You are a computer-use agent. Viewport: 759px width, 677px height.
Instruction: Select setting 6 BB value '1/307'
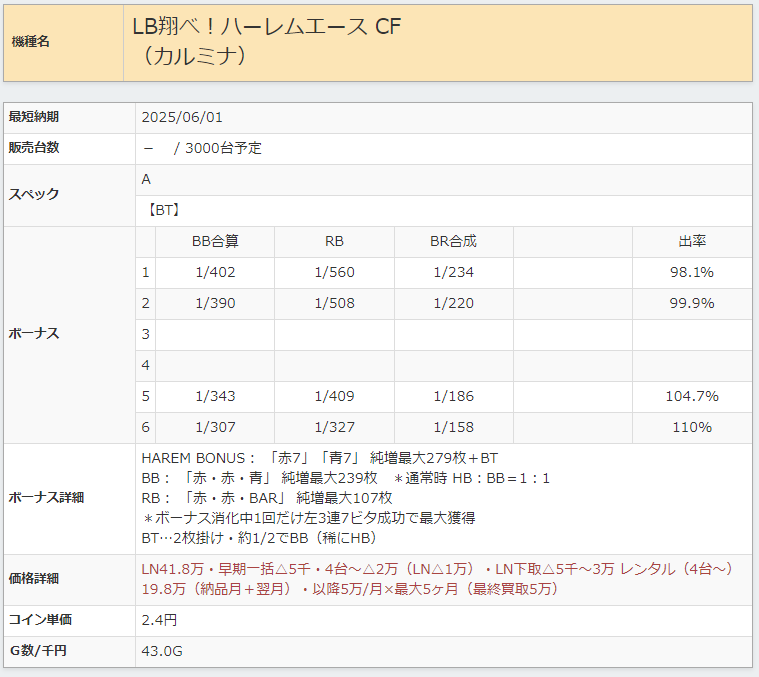(x=215, y=427)
